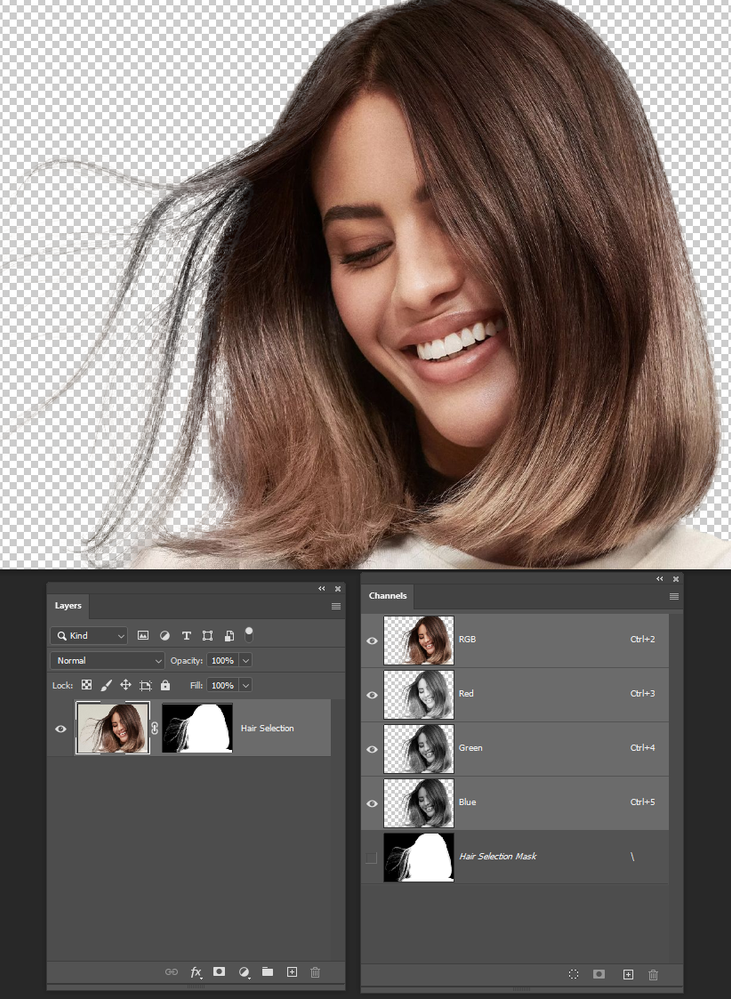Switch to the Channels tab

click(388, 596)
